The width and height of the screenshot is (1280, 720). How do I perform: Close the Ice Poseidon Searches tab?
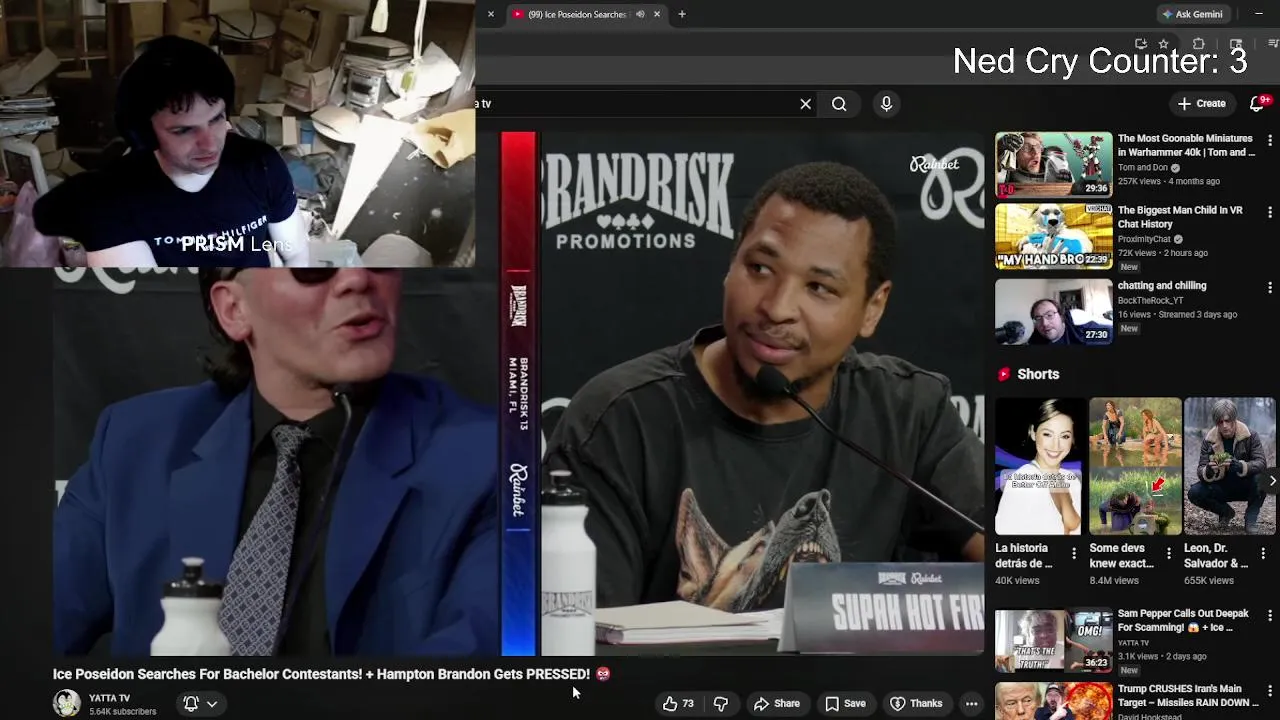click(x=657, y=14)
